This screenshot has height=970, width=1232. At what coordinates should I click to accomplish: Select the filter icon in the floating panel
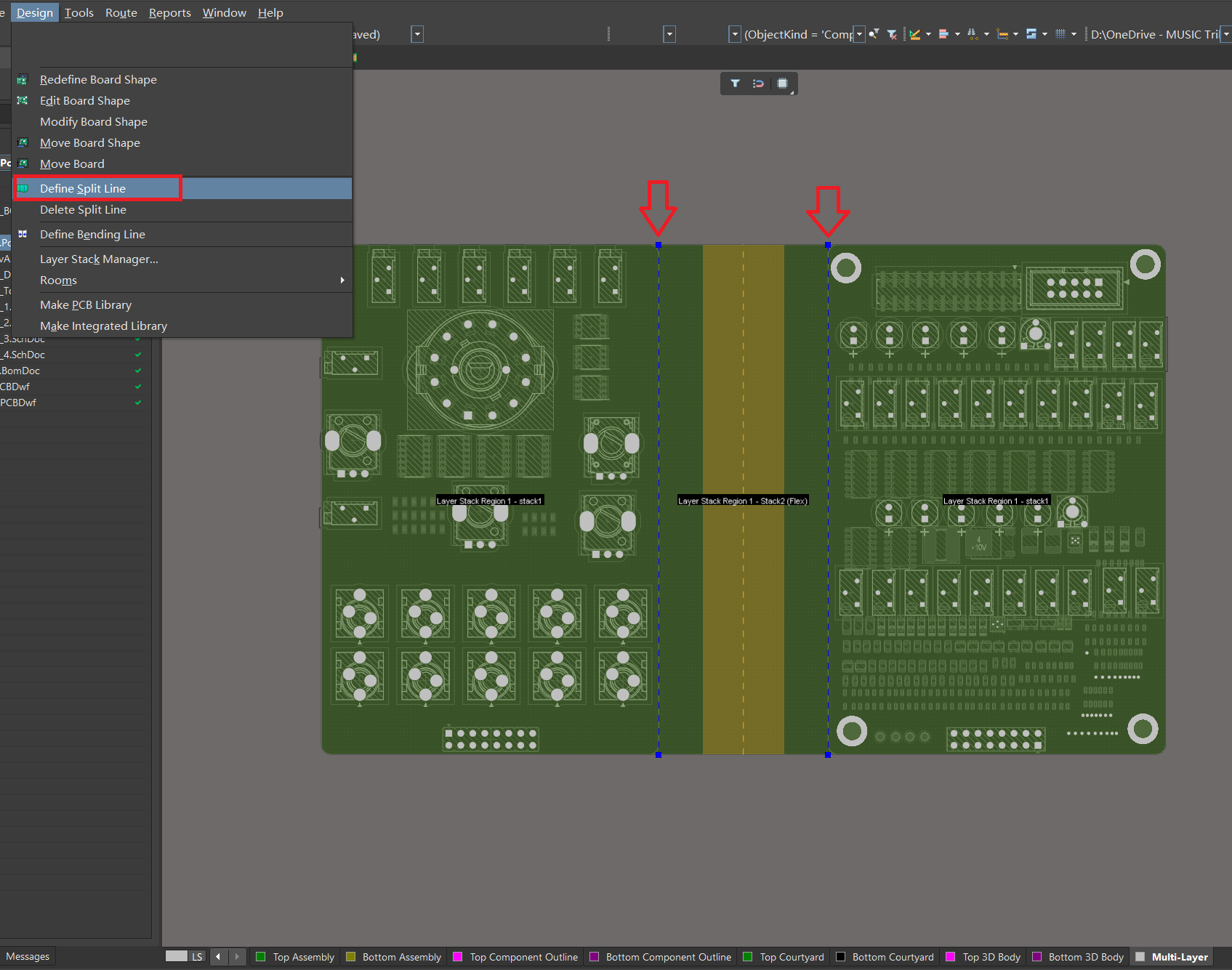pos(734,83)
